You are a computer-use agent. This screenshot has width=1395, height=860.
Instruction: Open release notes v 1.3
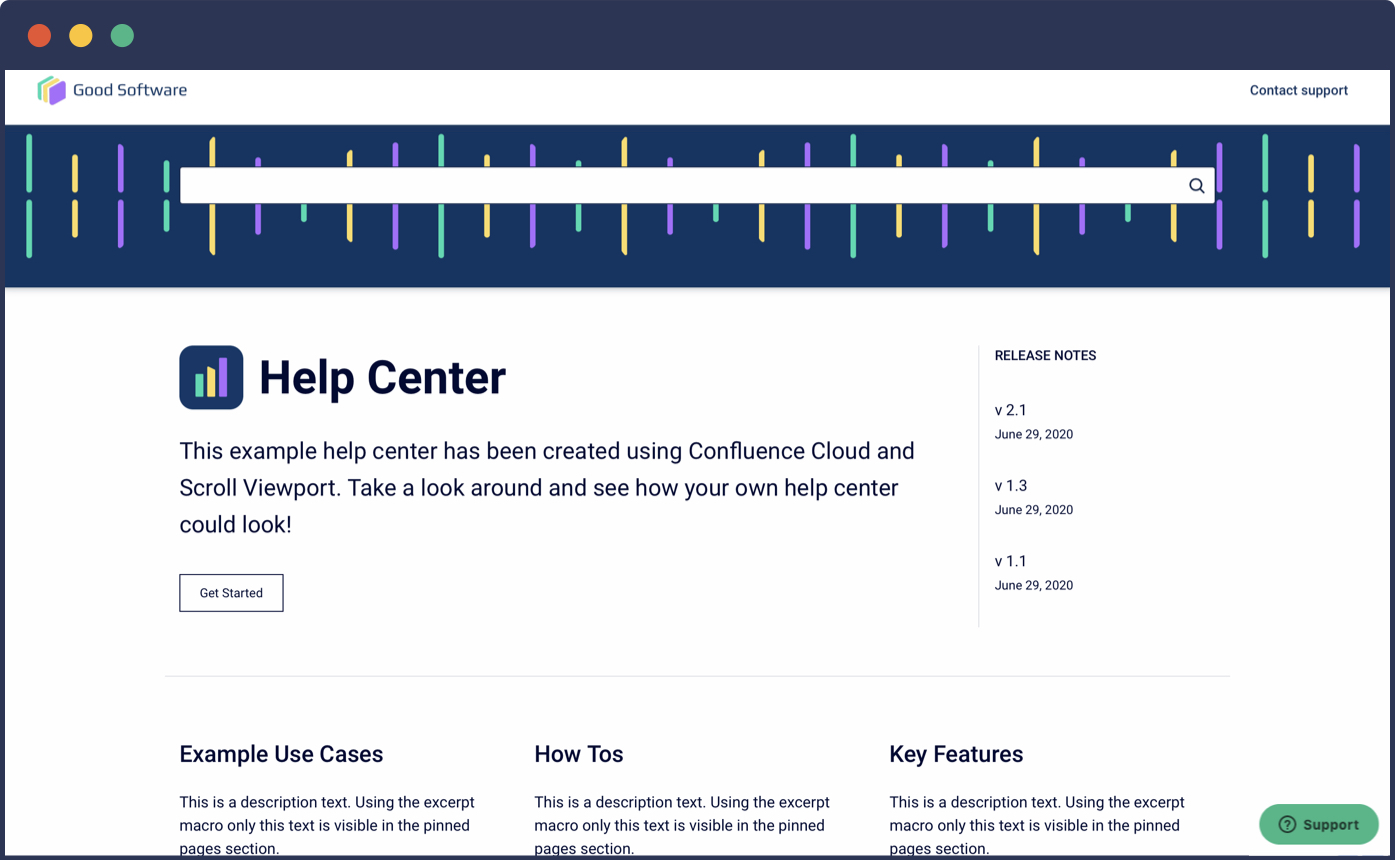tap(1011, 486)
